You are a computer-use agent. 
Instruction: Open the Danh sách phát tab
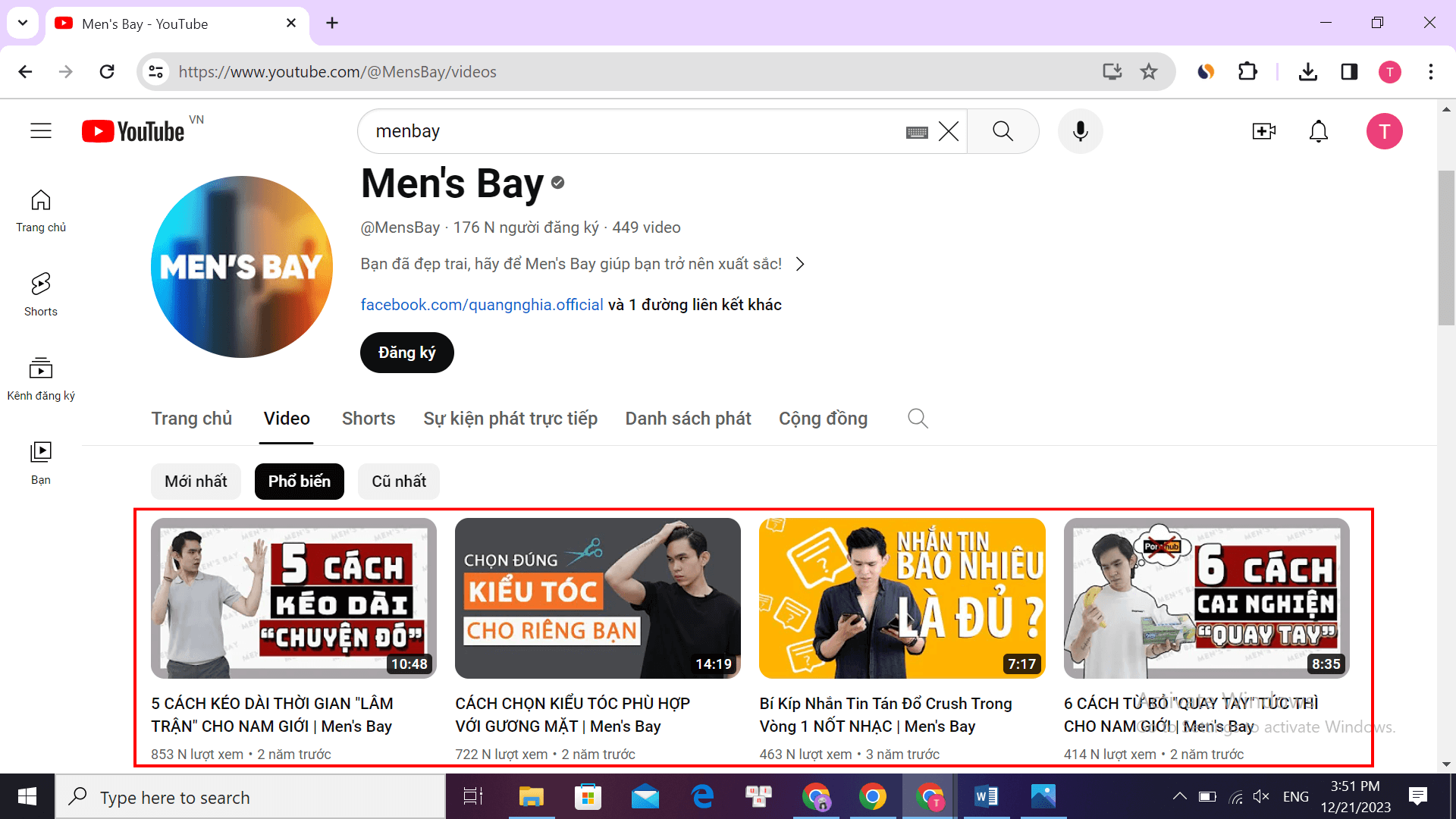(688, 419)
